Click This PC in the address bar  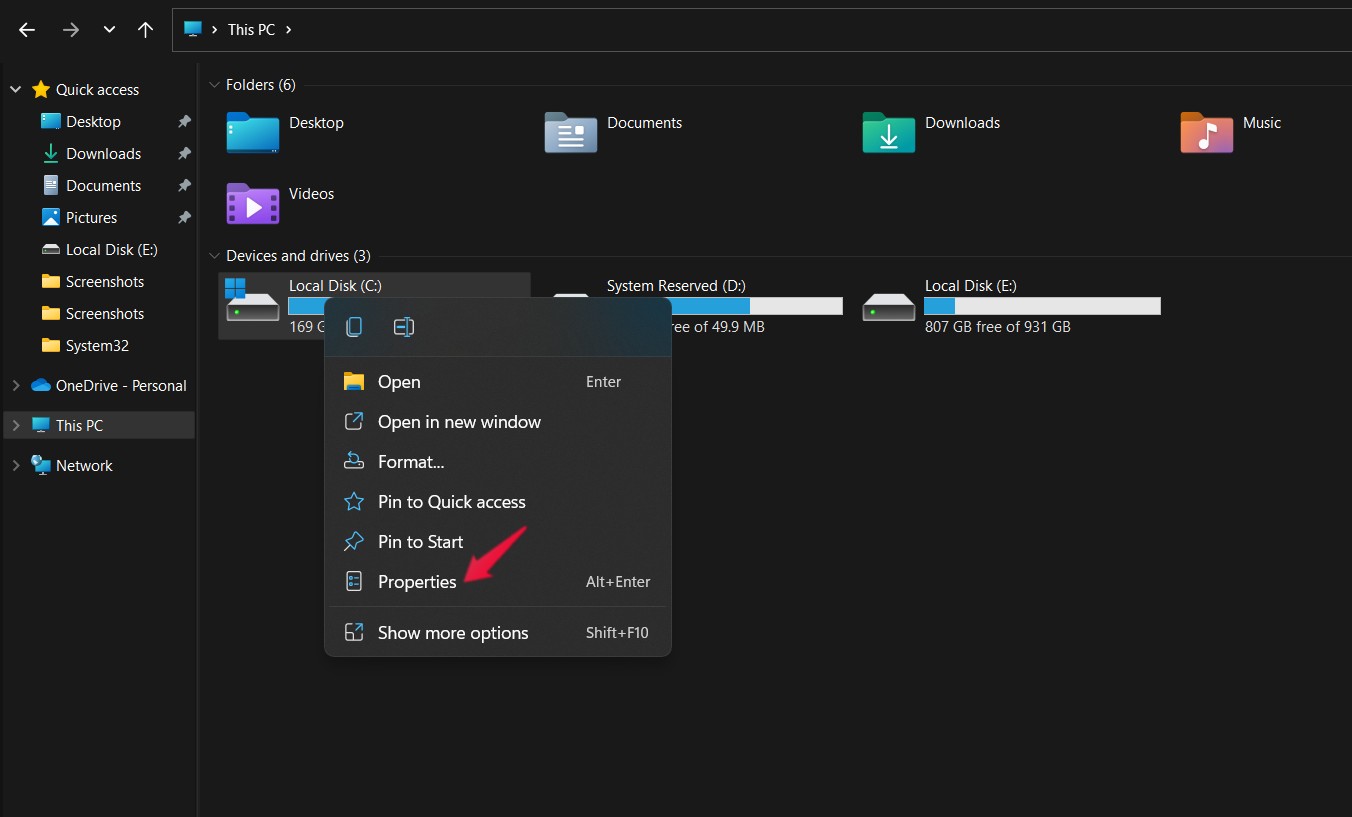click(251, 30)
